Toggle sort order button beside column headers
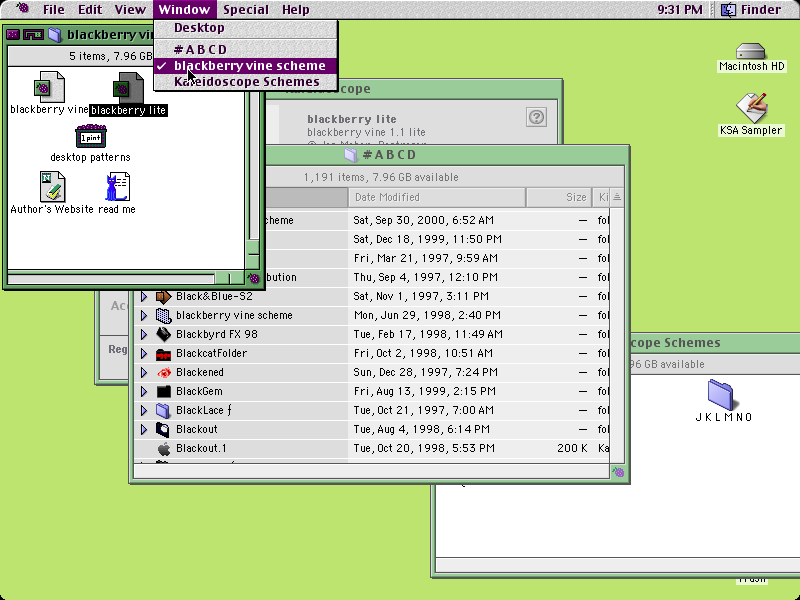This screenshot has height=600, width=800. (617, 197)
